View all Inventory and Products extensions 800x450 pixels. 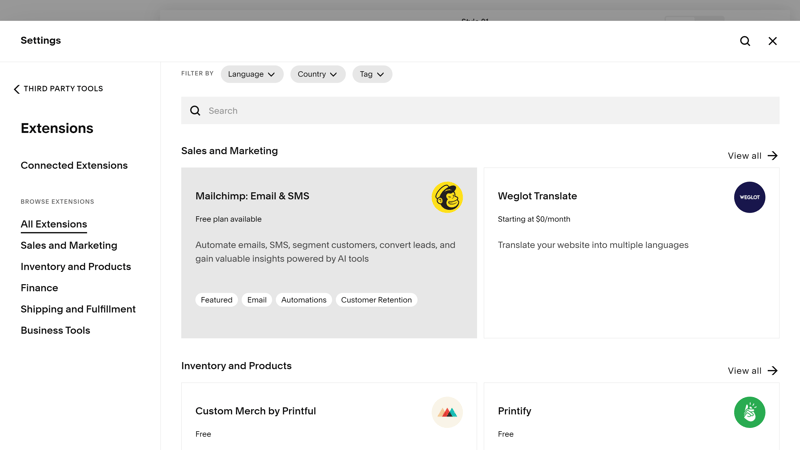click(x=753, y=371)
